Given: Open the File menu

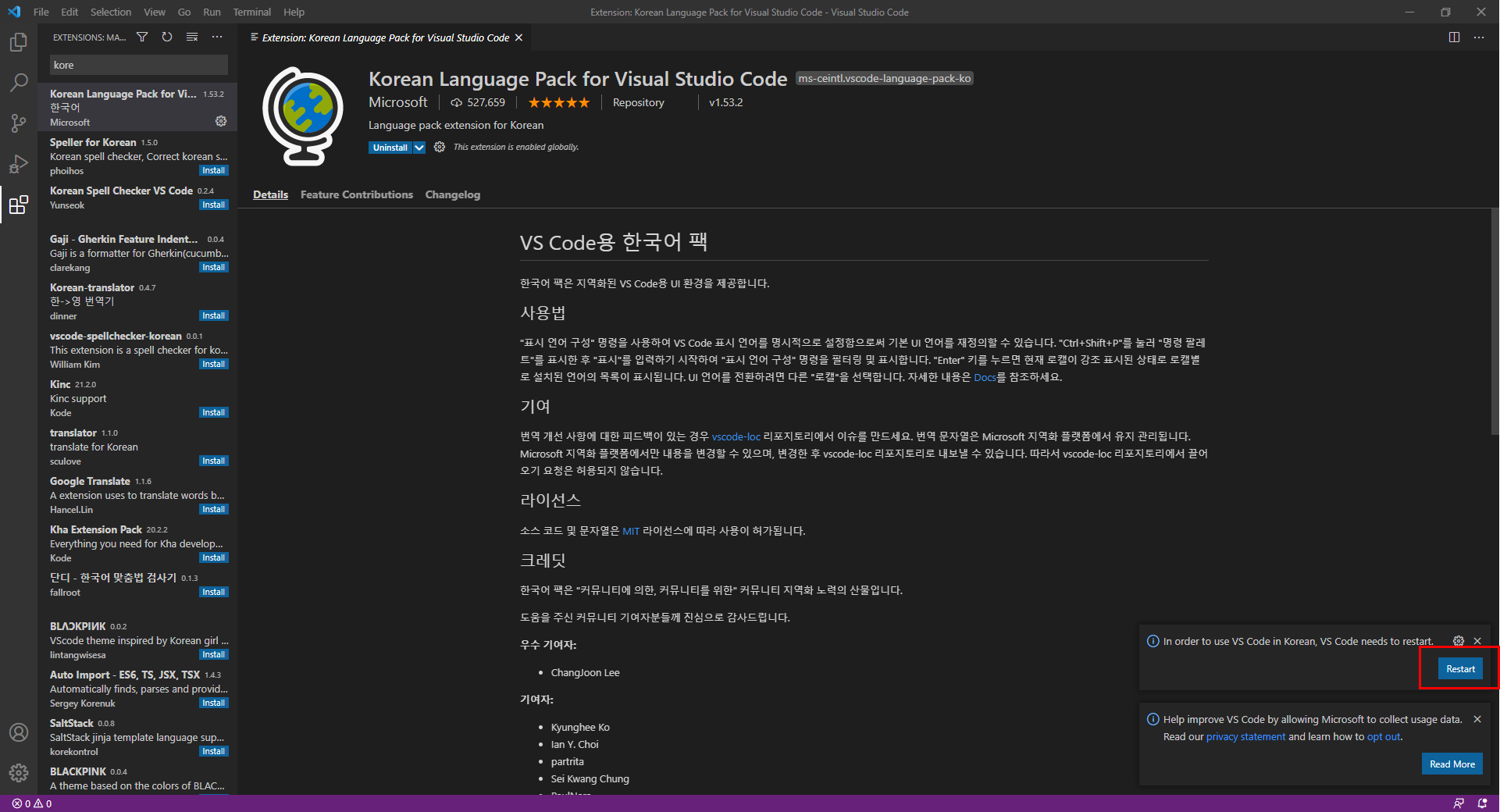Looking at the screenshot, I should (x=41, y=12).
